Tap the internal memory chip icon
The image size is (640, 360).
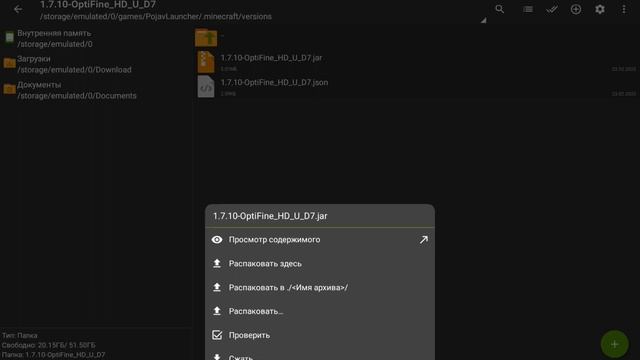click(x=9, y=38)
